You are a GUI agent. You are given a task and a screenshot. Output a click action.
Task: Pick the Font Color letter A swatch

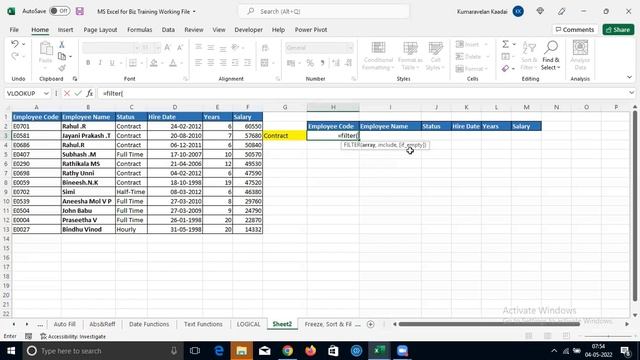(173, 63)
